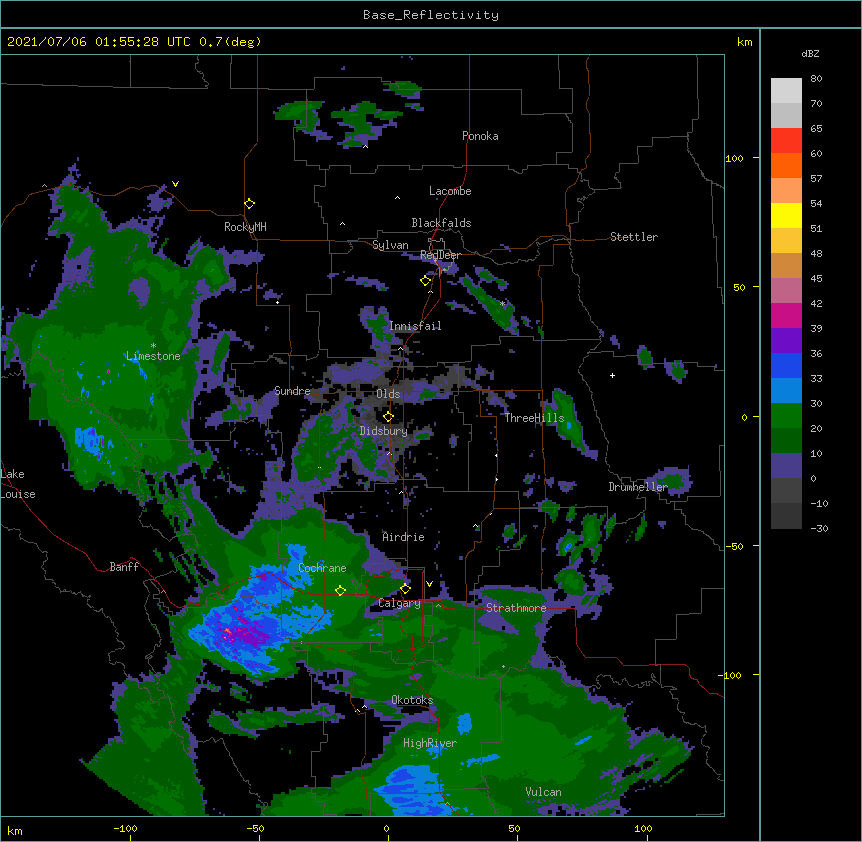Click the Strathmore label
The image size is (862, 842).
[x=516, y=608]
